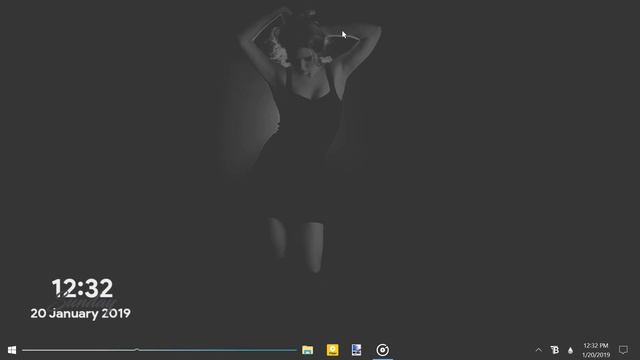Open File Explorer from the taskbar
Image resolution: width=640 pixels, height=360 pixels.
pos(307,350)
